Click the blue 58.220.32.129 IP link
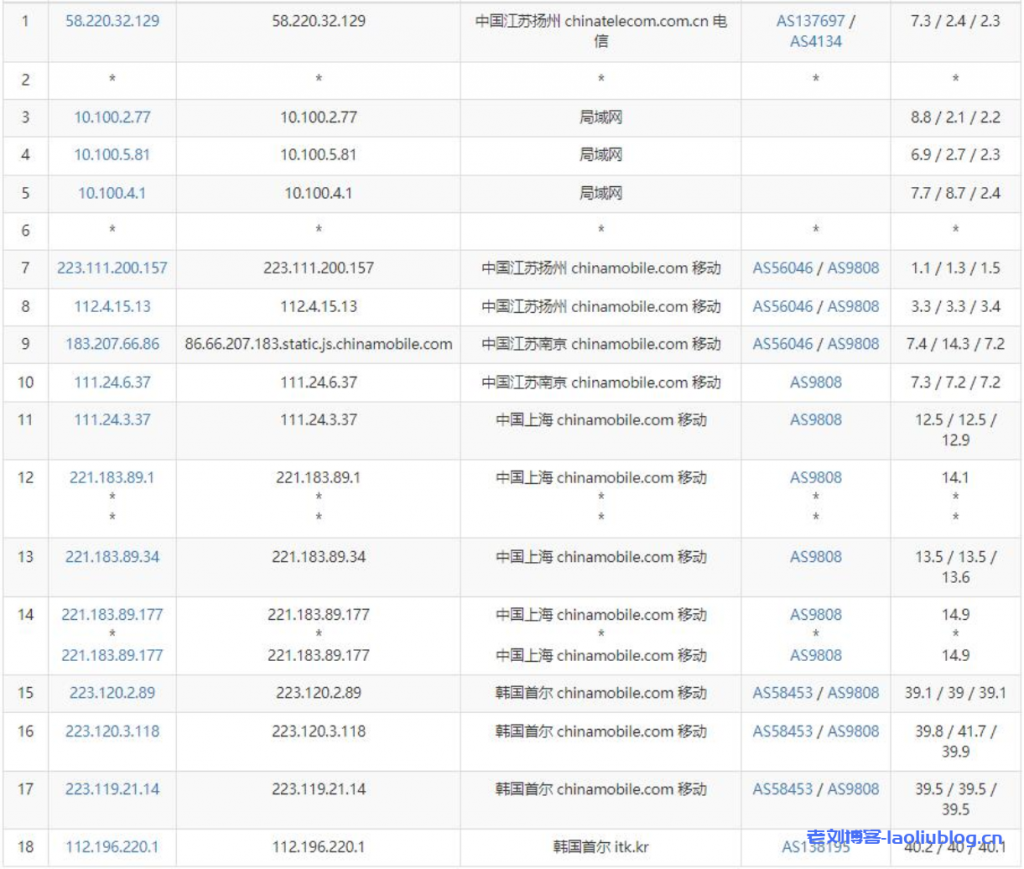The image size is (1024, 869). 112,21
